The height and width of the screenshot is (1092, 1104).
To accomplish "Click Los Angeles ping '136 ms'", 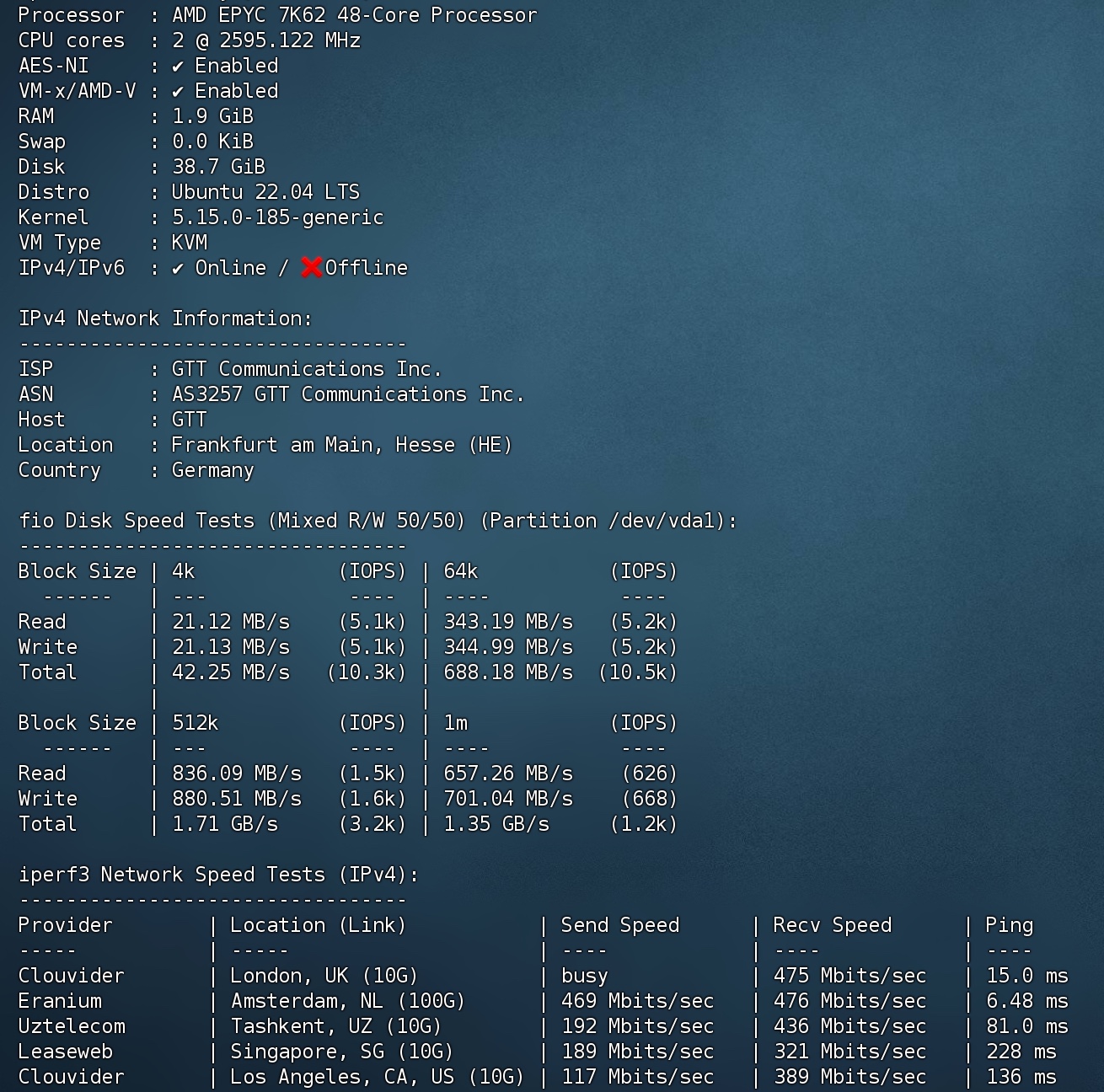I will point(1021,1077).
